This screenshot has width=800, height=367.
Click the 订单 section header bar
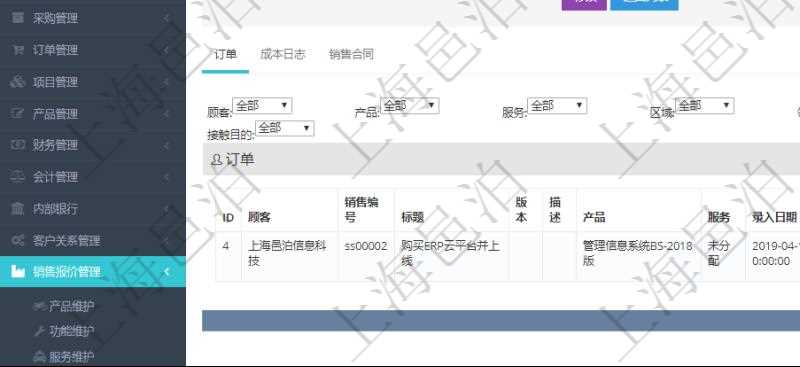[501, 159]
